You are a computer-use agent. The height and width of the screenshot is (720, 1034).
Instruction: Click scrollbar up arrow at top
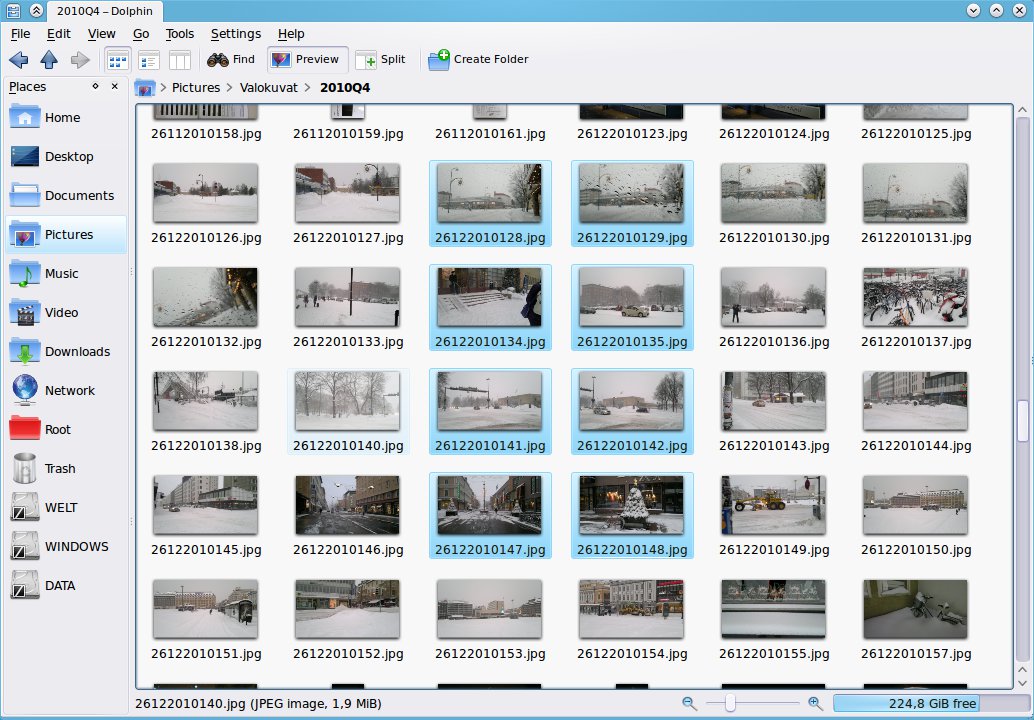point(1023,109)
